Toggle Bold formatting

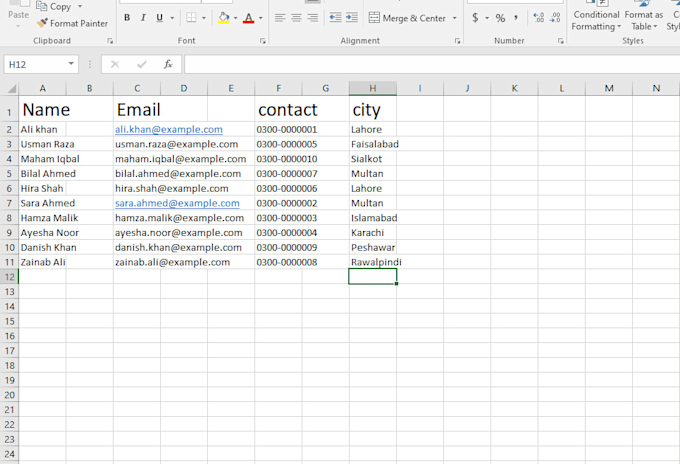coord(127,18)
